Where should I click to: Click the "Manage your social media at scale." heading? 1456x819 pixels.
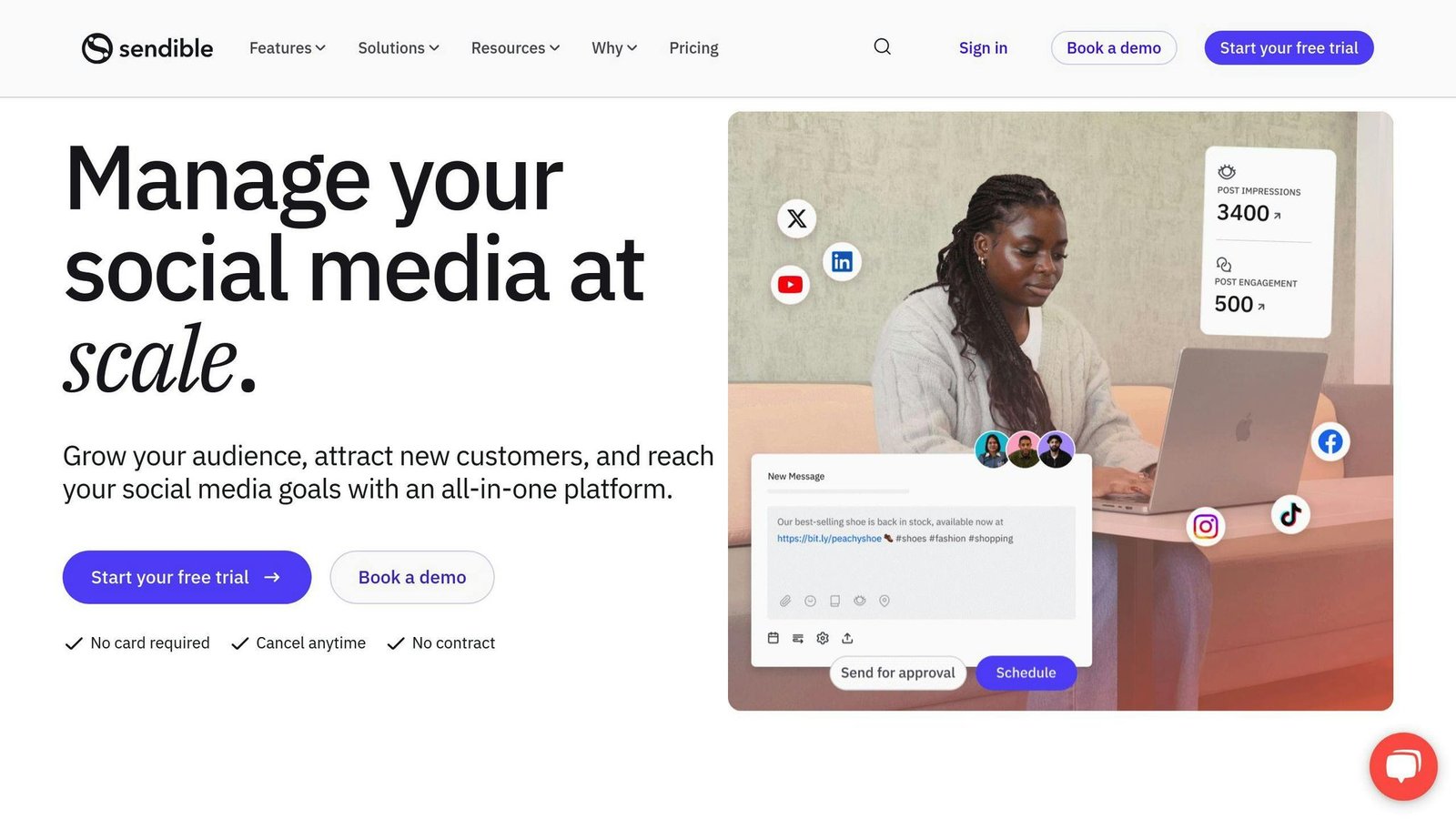[355, 269]
